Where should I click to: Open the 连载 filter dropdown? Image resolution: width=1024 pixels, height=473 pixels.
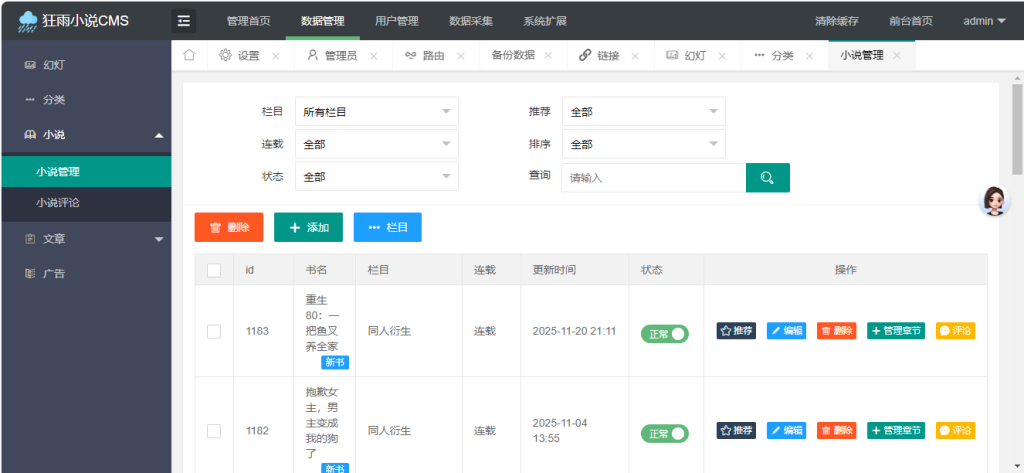pyautogui.click(x=377, y=144)
